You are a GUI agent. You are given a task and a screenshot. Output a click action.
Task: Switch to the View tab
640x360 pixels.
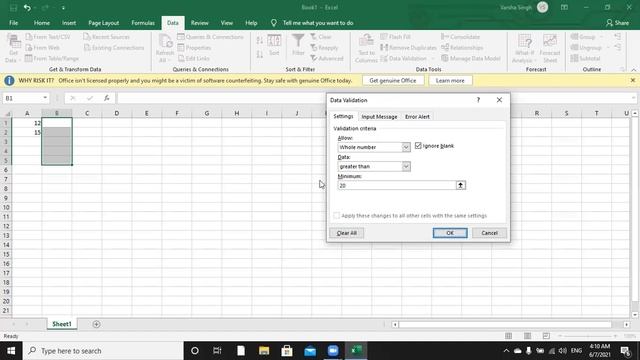pyautogui.click(x=227, y=23)
